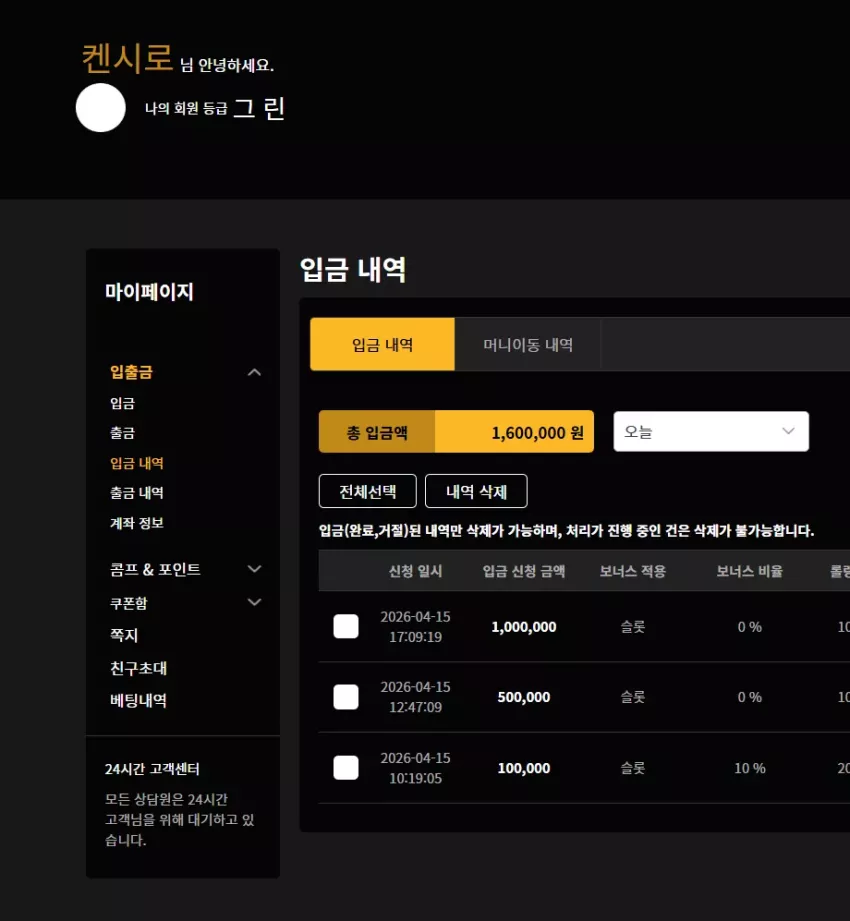Screen dimensions: 850x921
Task: Click the 24시간 고객센터 heading
Action: [x=152, y=769]
